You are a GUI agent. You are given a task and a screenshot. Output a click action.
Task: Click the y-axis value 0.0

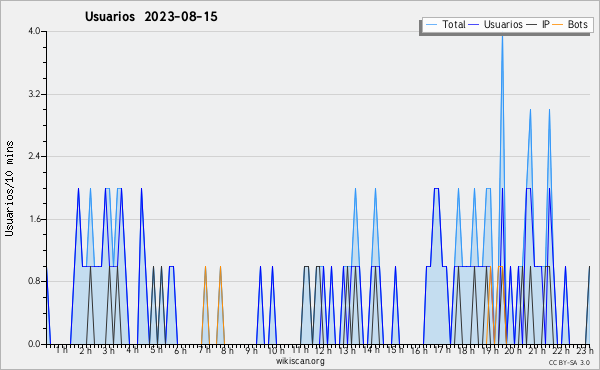34,344
